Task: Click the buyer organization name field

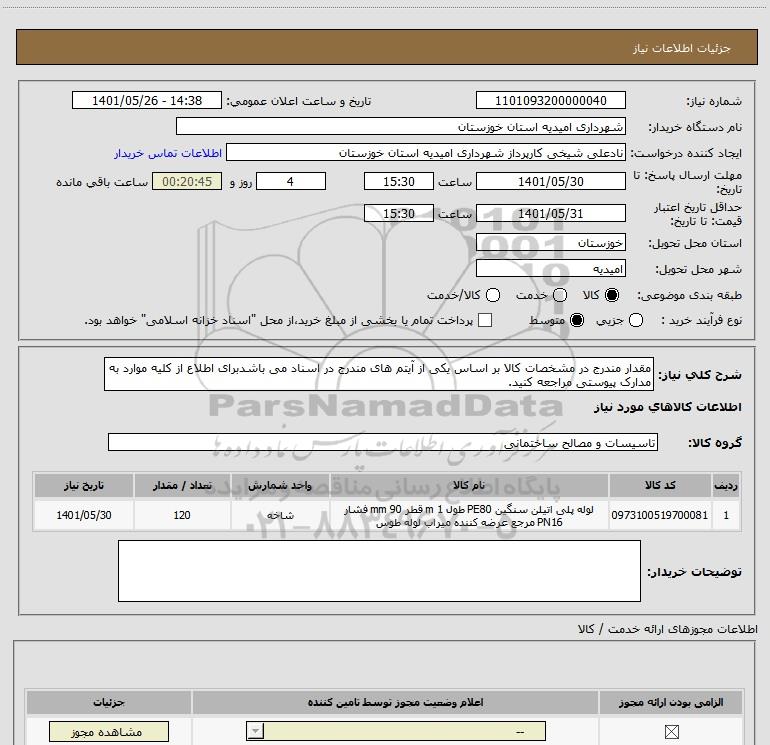Action: point(401,127)
